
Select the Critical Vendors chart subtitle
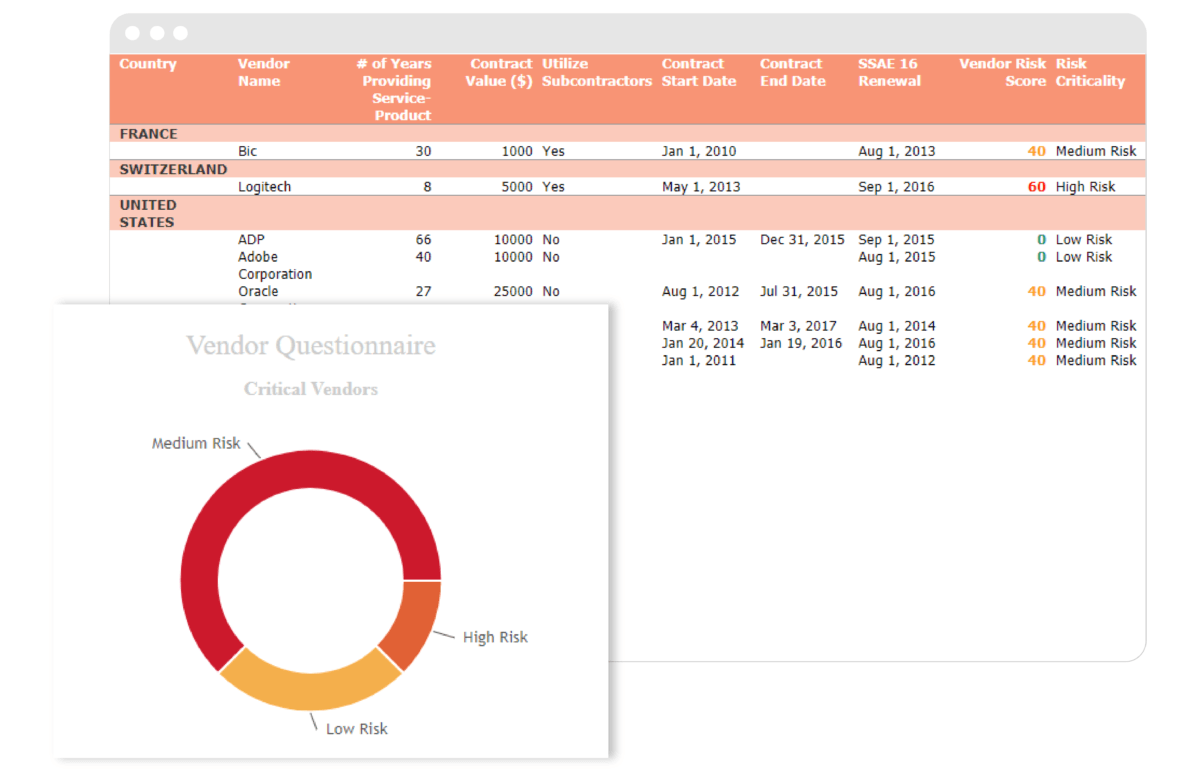click(x=311, y=389)
